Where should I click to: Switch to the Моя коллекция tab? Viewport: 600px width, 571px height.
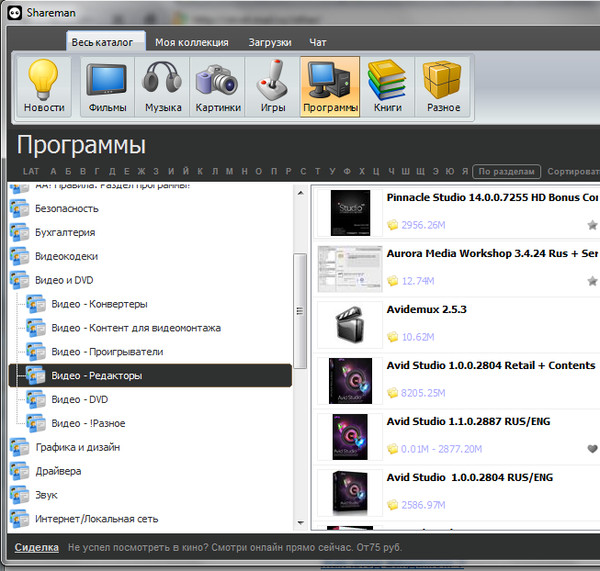192,42
